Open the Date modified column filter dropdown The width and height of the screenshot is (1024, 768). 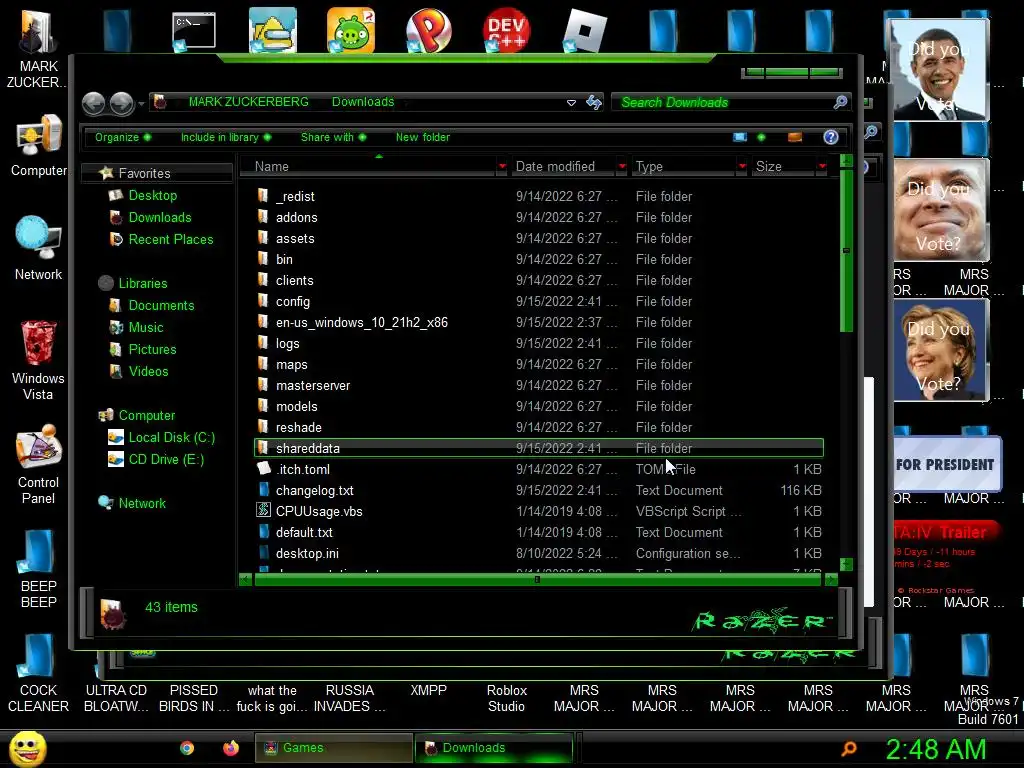(x=622, y=167)
